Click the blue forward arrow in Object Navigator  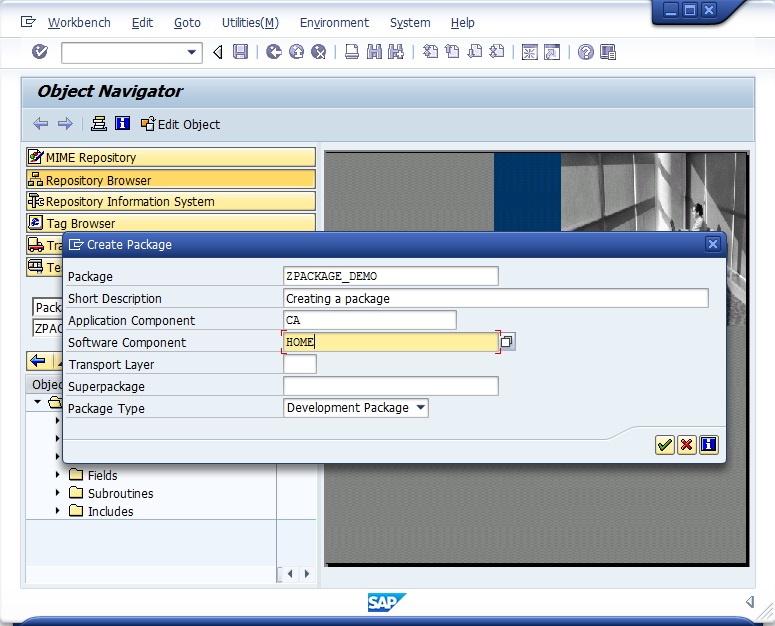(x=65, y=124)
